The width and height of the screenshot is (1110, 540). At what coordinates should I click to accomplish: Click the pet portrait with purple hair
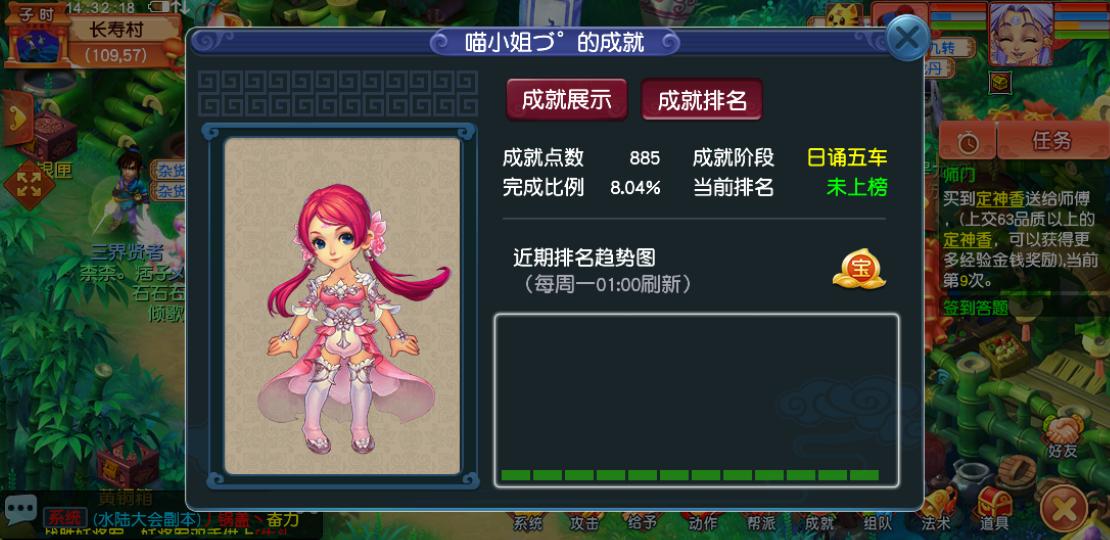(x=1020, y=33)
